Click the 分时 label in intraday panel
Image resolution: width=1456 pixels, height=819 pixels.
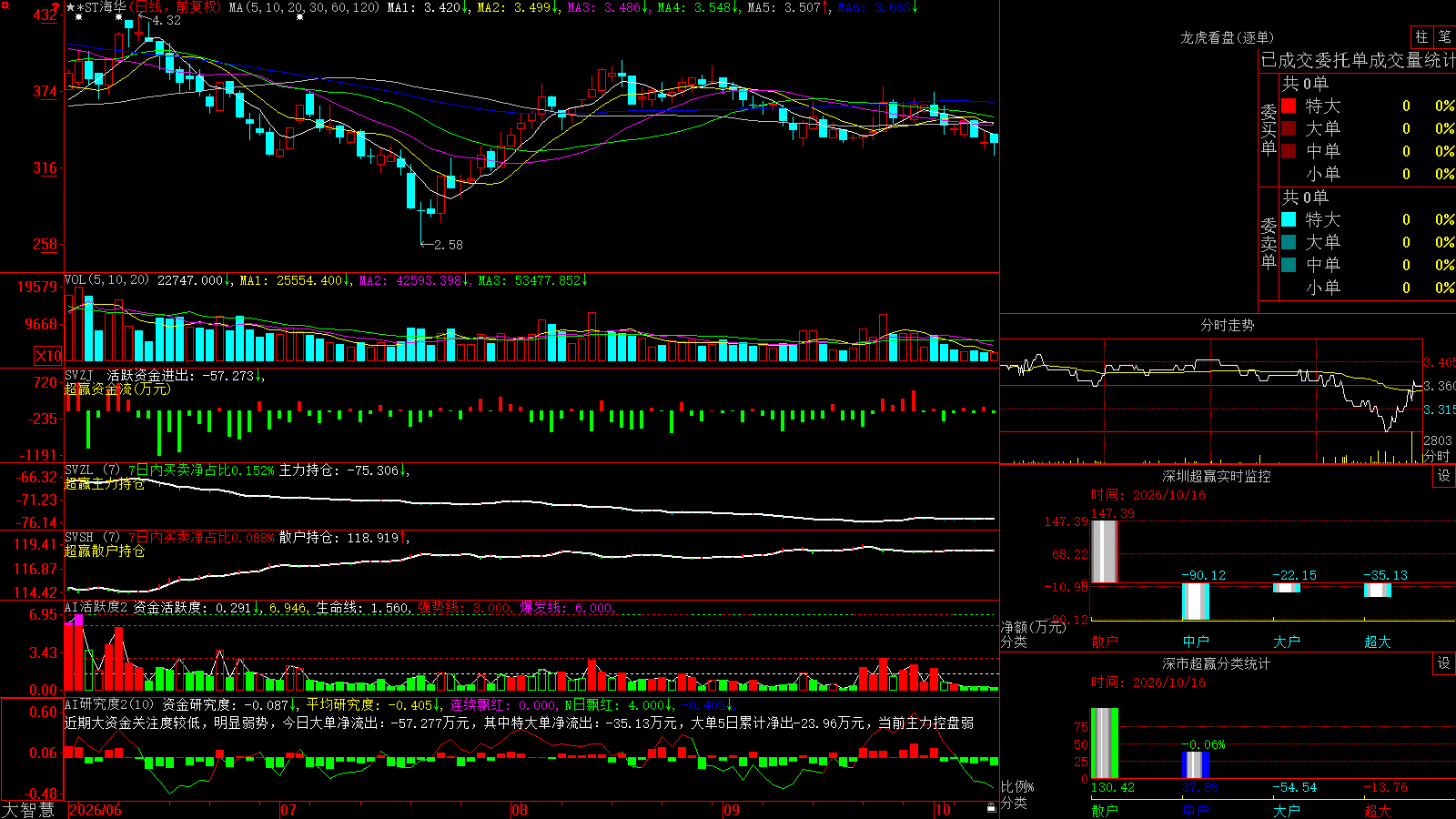(1437, 455)
